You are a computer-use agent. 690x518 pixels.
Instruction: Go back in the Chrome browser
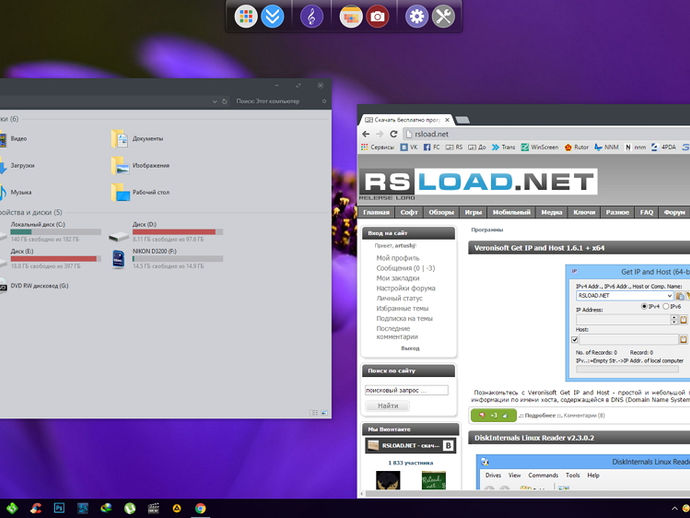tap(366, 134)
